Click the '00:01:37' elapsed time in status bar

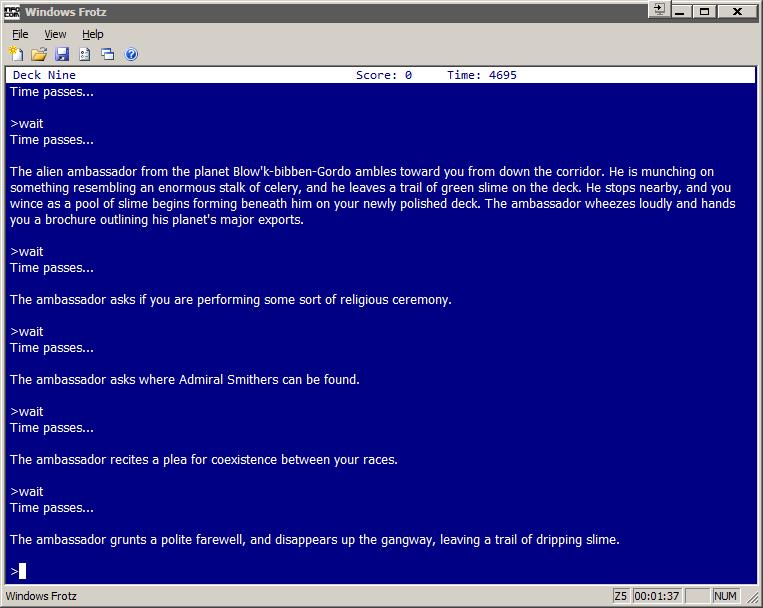[x=656, y=596]
